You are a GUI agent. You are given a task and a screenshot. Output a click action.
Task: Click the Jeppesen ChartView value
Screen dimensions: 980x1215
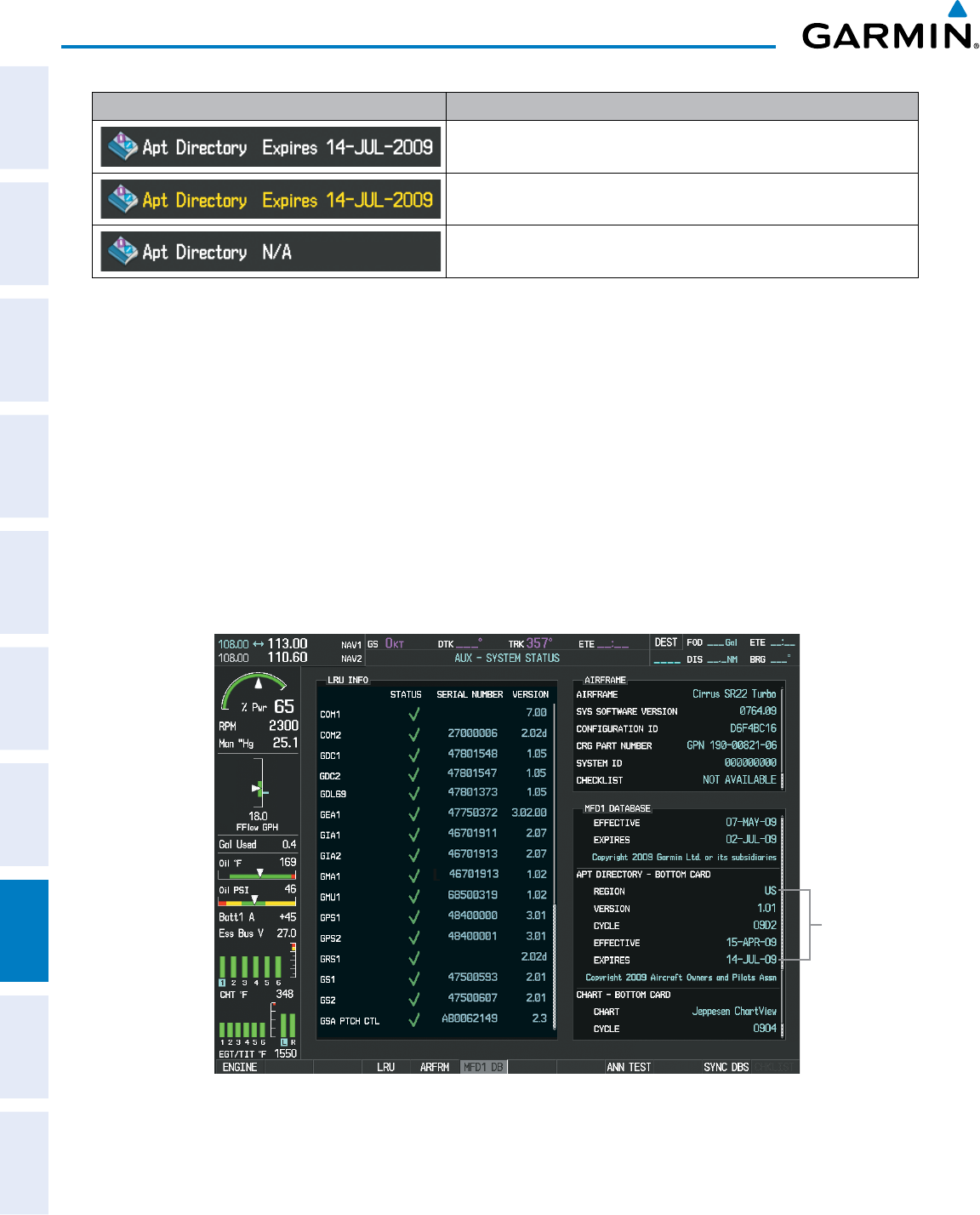click(x=734, y=1012)
